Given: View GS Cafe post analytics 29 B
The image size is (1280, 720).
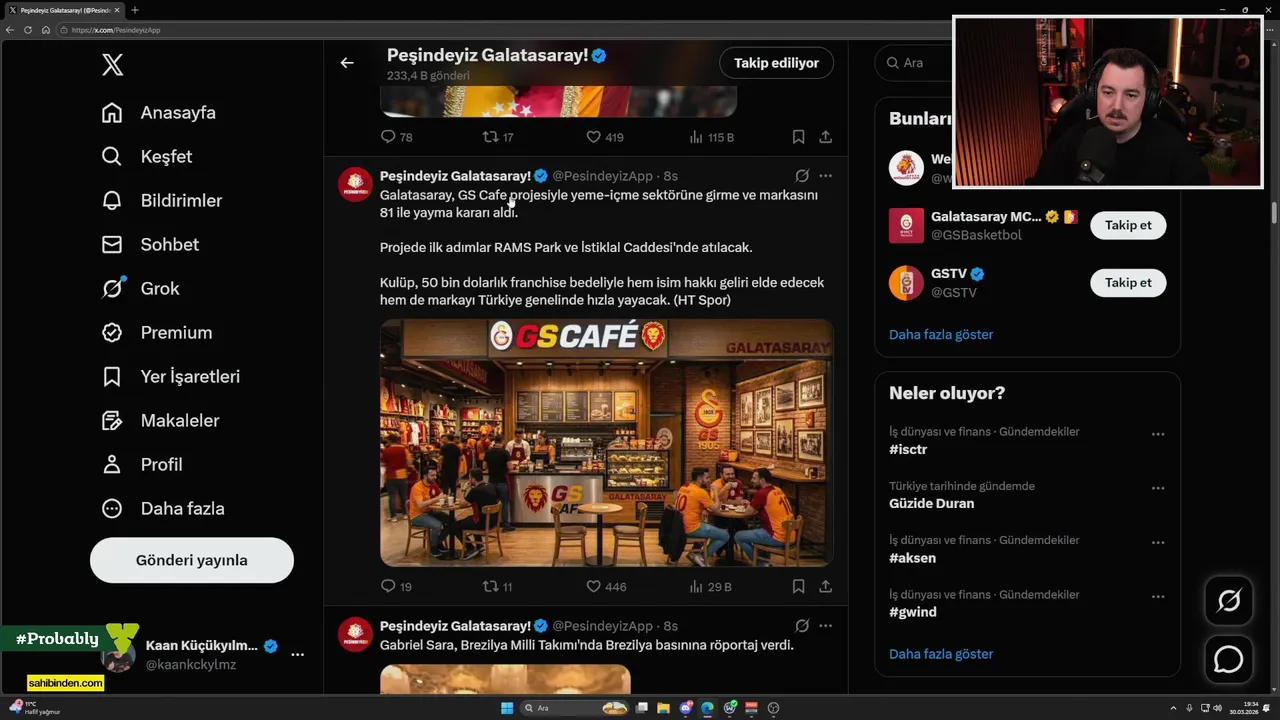Looking at the screenshot, I should click(711, 587).
